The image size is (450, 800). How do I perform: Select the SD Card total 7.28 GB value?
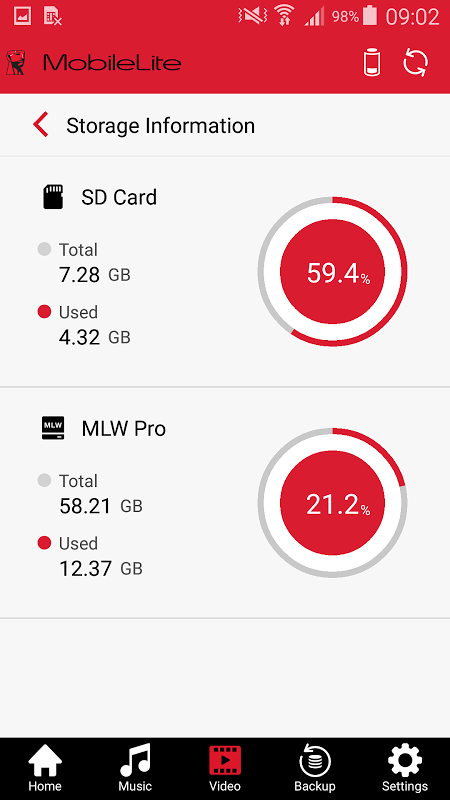coord(94,275)
